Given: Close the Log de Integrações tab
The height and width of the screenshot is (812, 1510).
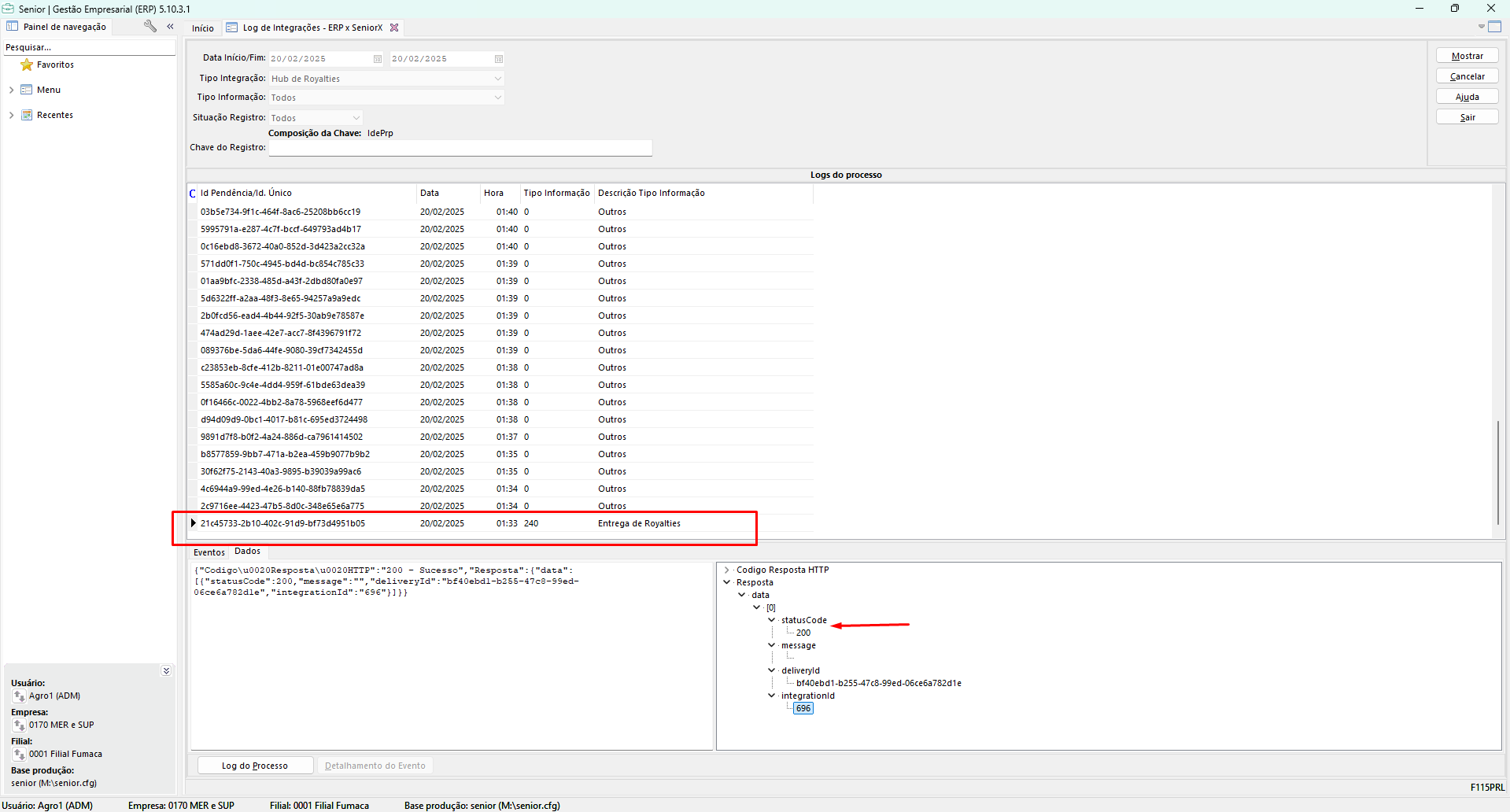Looking at the screenshot, I should click(394, 28).
